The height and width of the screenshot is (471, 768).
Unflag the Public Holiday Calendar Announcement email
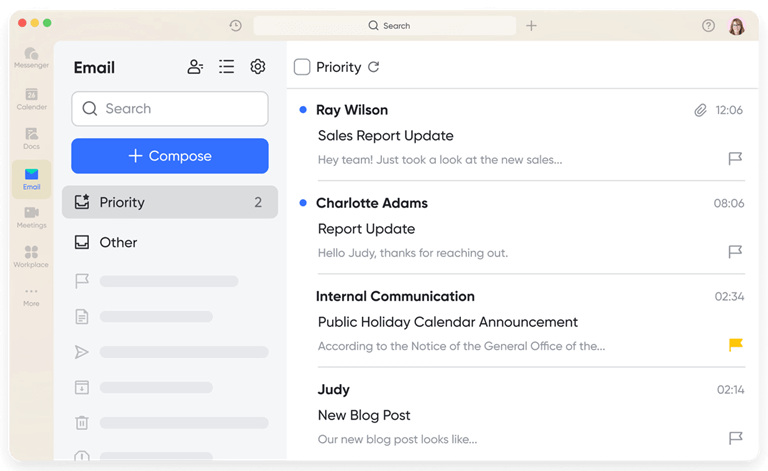click(736, 345)
